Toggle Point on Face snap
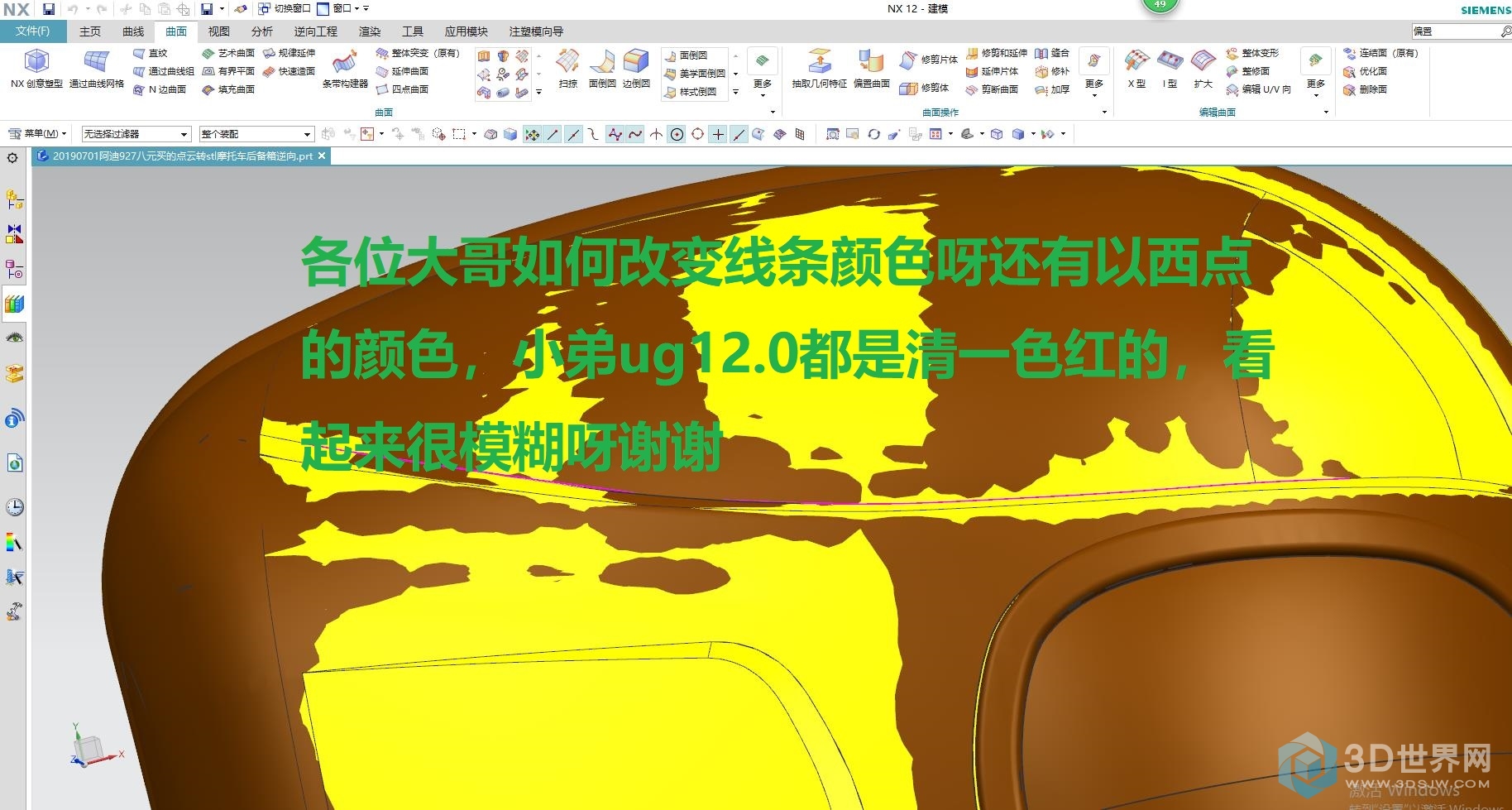The width and height of the screenshot is (1512, 810). click(758, 134)
